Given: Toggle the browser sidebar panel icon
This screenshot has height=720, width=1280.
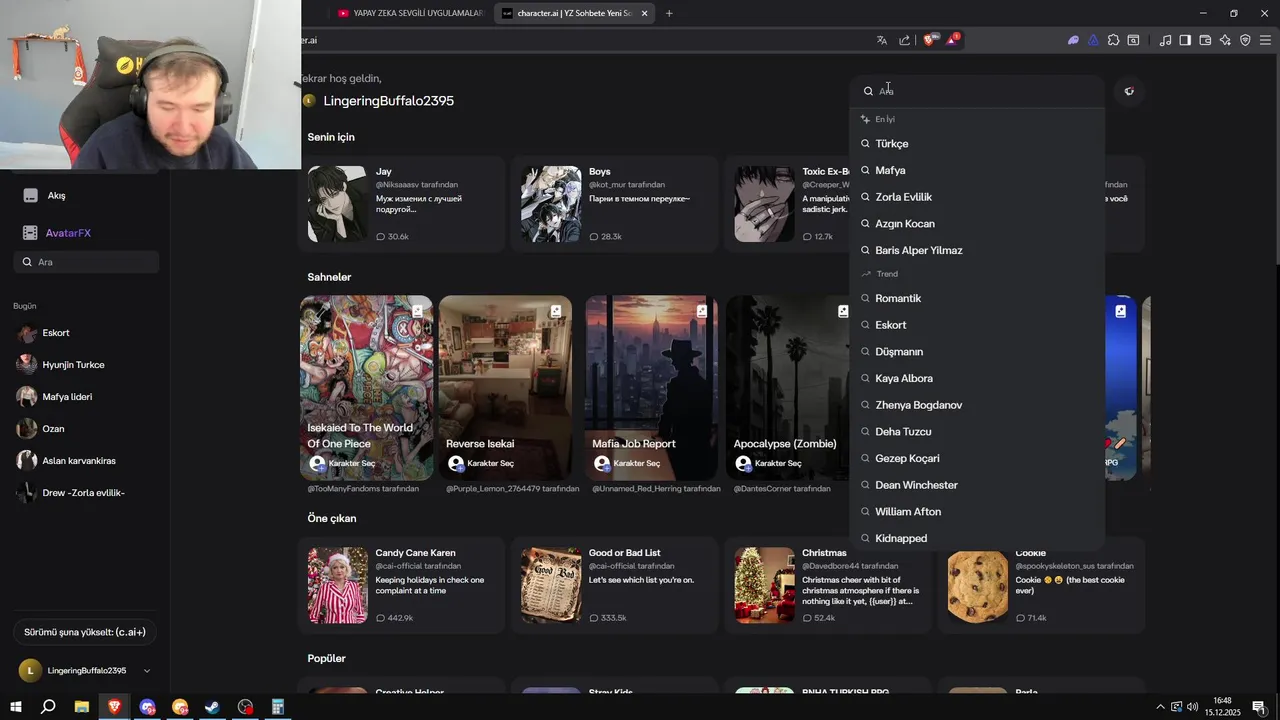Looking at the screenshot, I should coord(1185,40).
